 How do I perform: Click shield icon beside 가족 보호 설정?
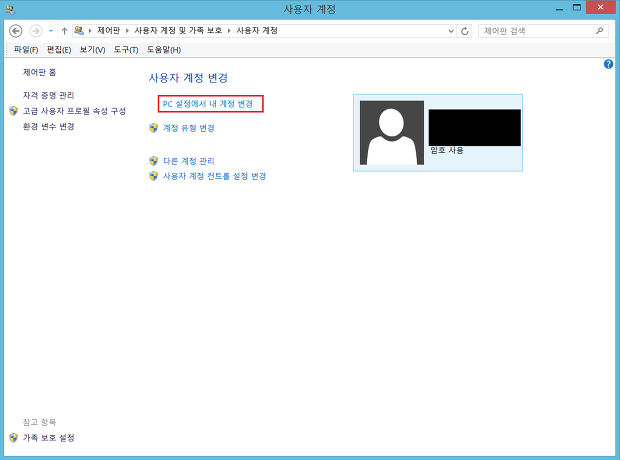click(13, 437)
